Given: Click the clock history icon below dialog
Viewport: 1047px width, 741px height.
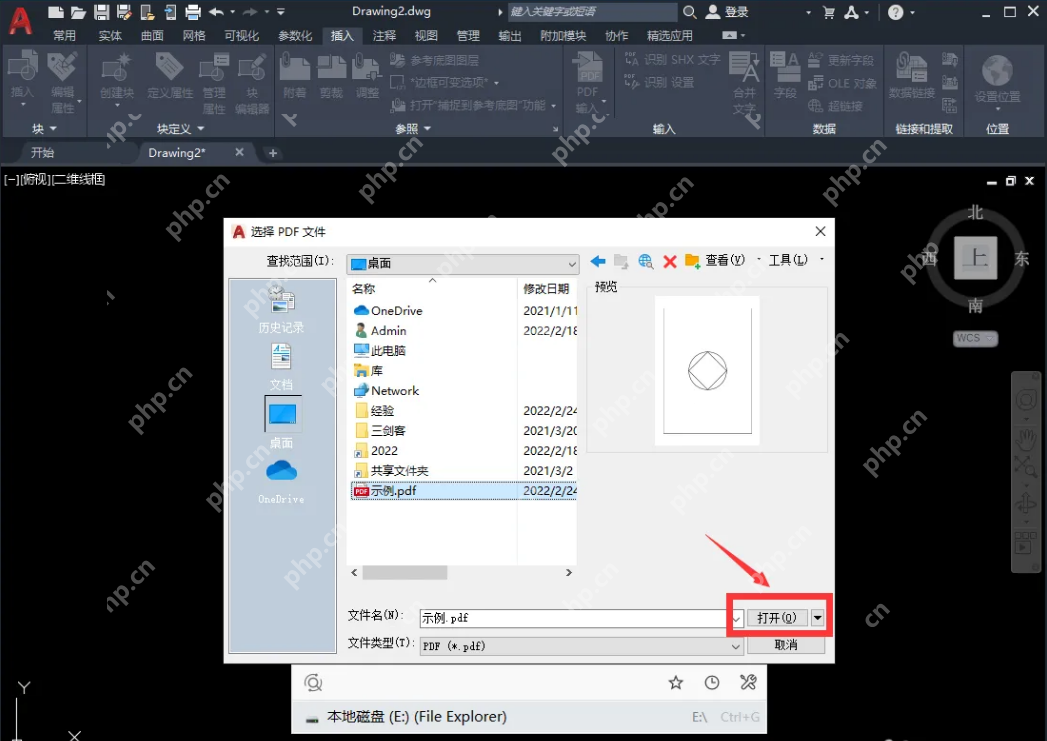Looking at the screenshot, I should click(712, 682).
